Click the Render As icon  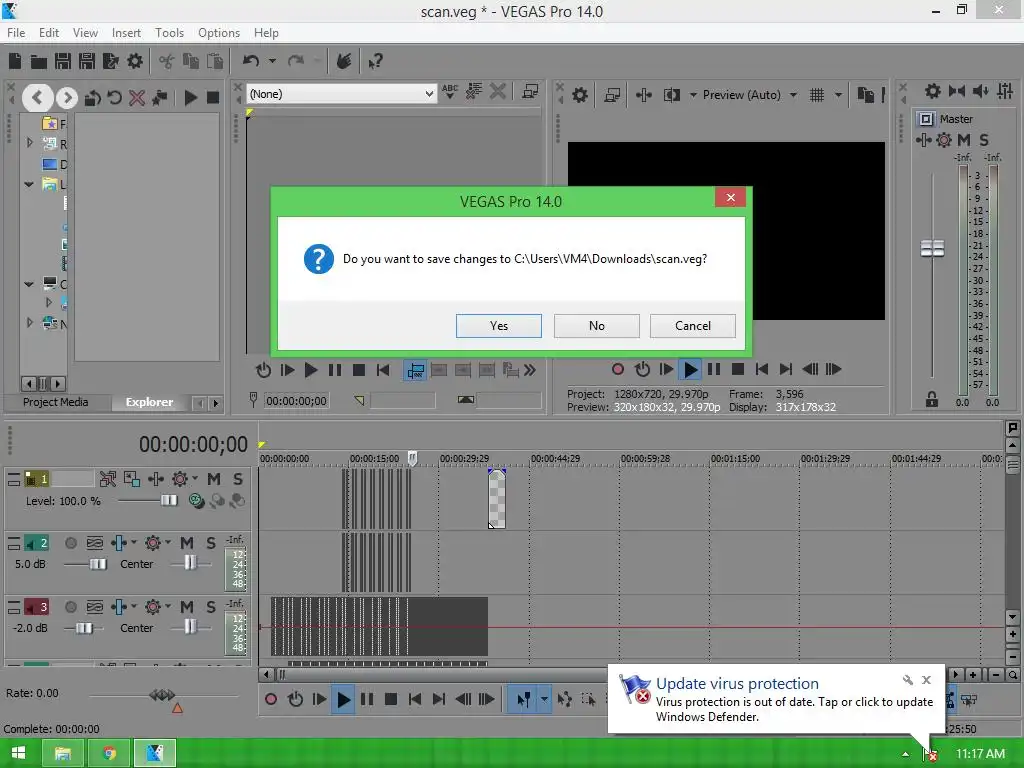[110, 61]
